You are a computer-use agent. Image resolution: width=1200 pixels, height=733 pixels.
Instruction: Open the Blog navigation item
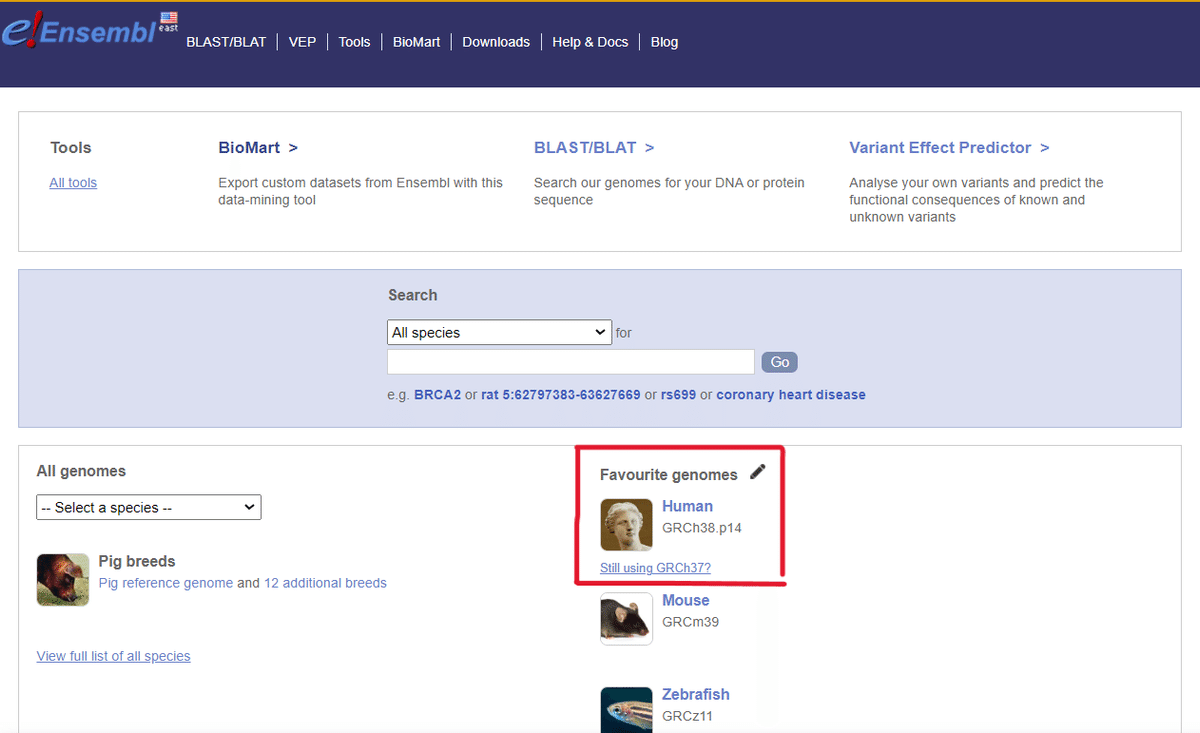point(664,42)
